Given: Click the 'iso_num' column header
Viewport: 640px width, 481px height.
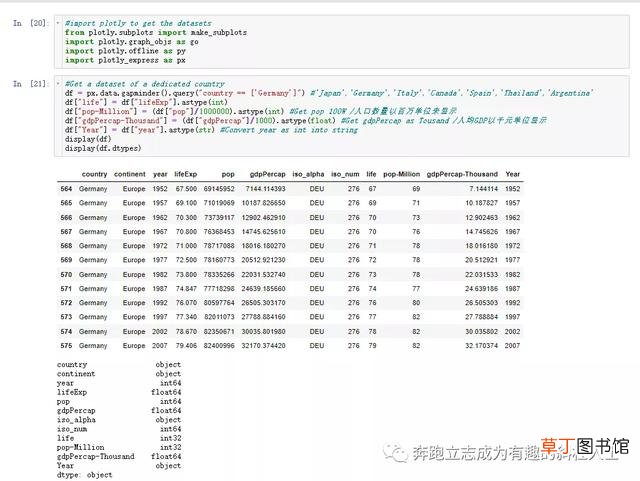Looking at the screenshot, I should 345,174.
